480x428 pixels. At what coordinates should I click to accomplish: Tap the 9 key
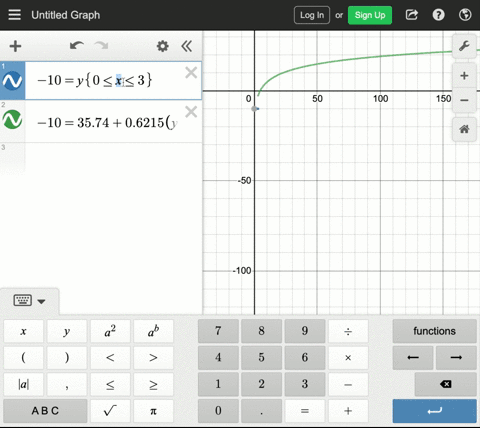click(x=305, y=331)
